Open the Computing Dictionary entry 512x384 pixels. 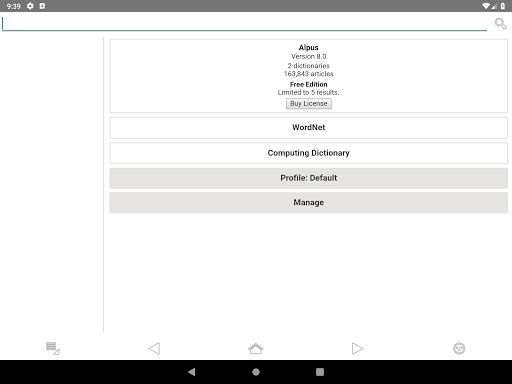[x=309, y=153]
